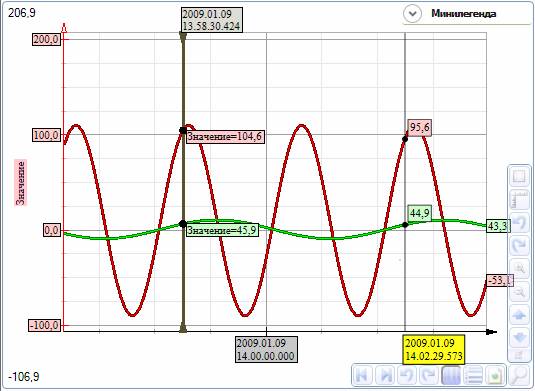
Task: Jump to start with bottom toolbar's first arrow
Action: [362, 376]
